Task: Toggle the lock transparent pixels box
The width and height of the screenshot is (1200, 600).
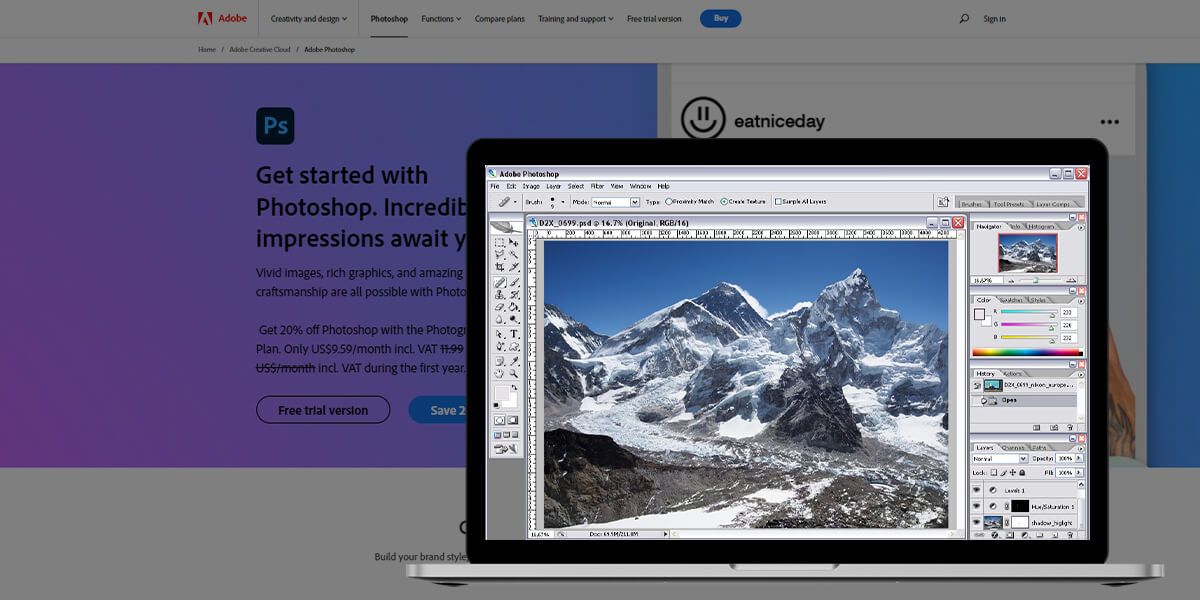Action: (994, 472)
